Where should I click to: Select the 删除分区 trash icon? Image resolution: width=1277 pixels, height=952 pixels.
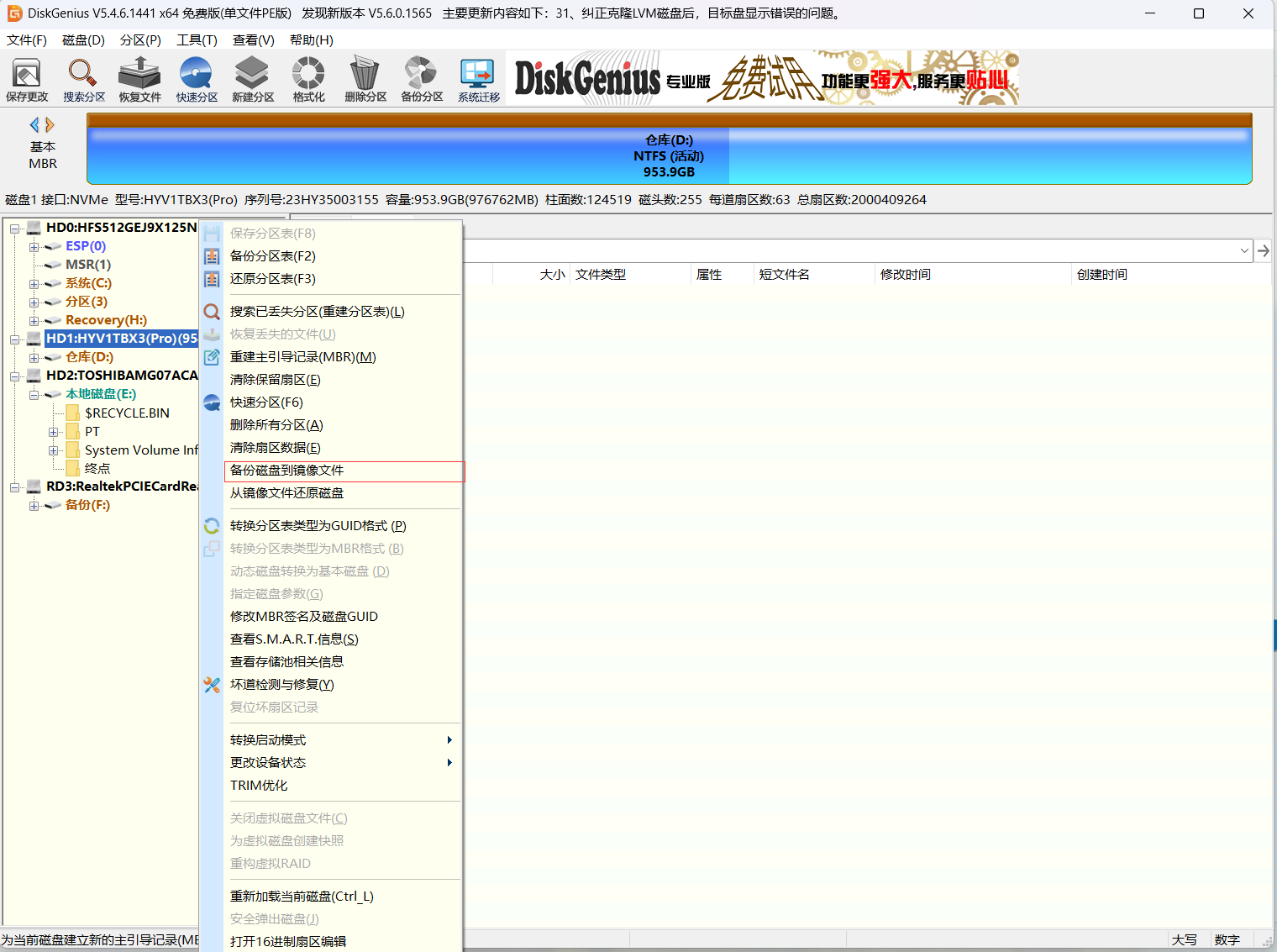[365, 80]
